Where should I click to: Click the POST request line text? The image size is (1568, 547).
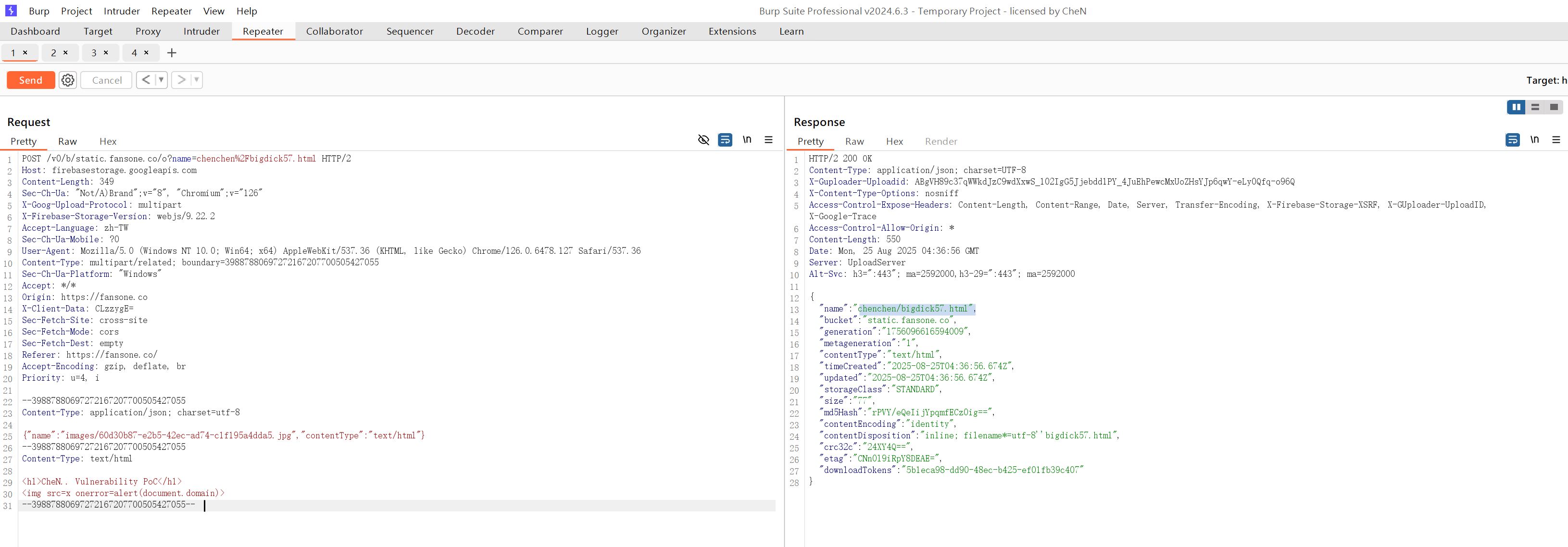[x=186, y=158]
